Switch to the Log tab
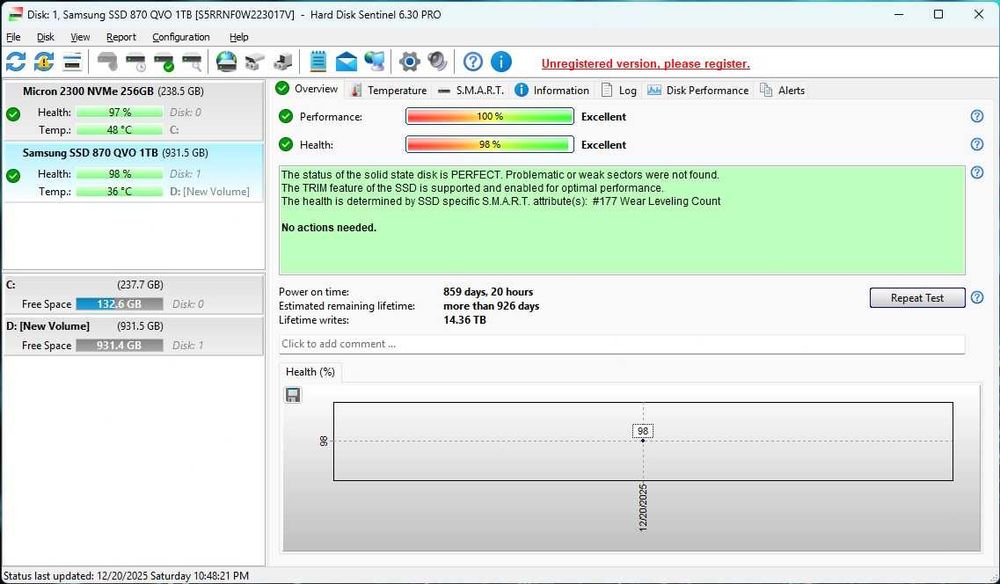 [619, 90]
